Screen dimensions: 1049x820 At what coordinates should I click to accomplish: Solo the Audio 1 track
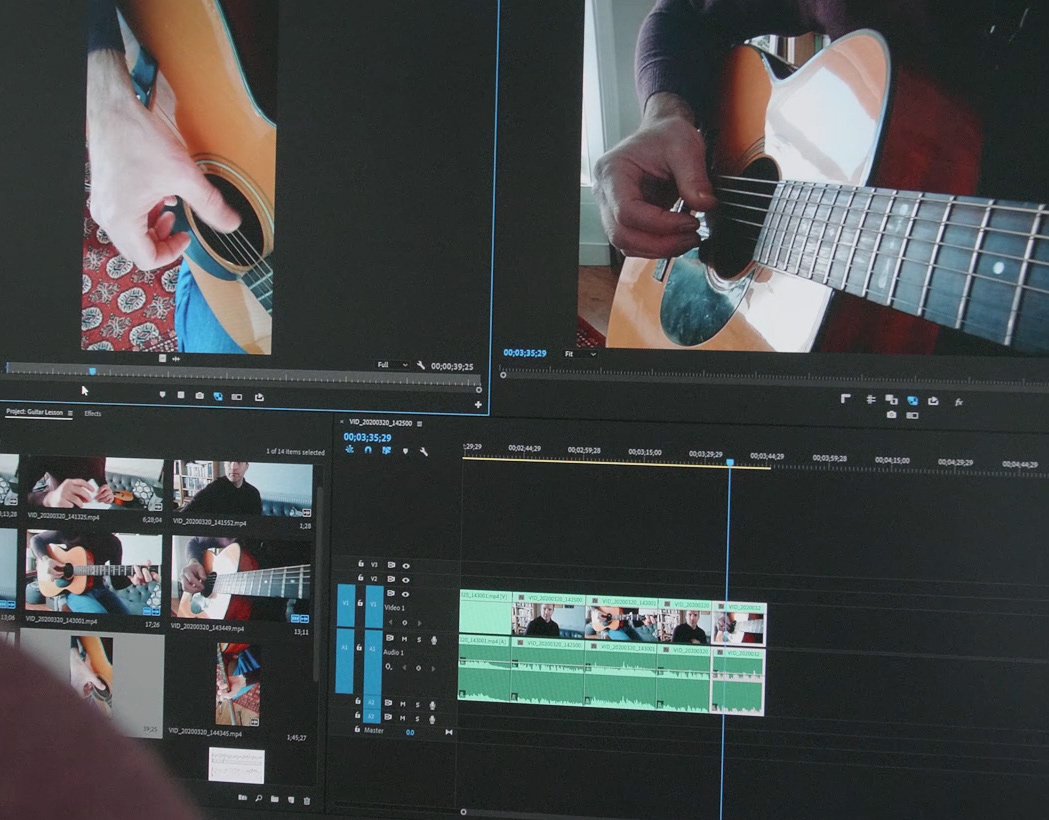[x=419, y=640]
